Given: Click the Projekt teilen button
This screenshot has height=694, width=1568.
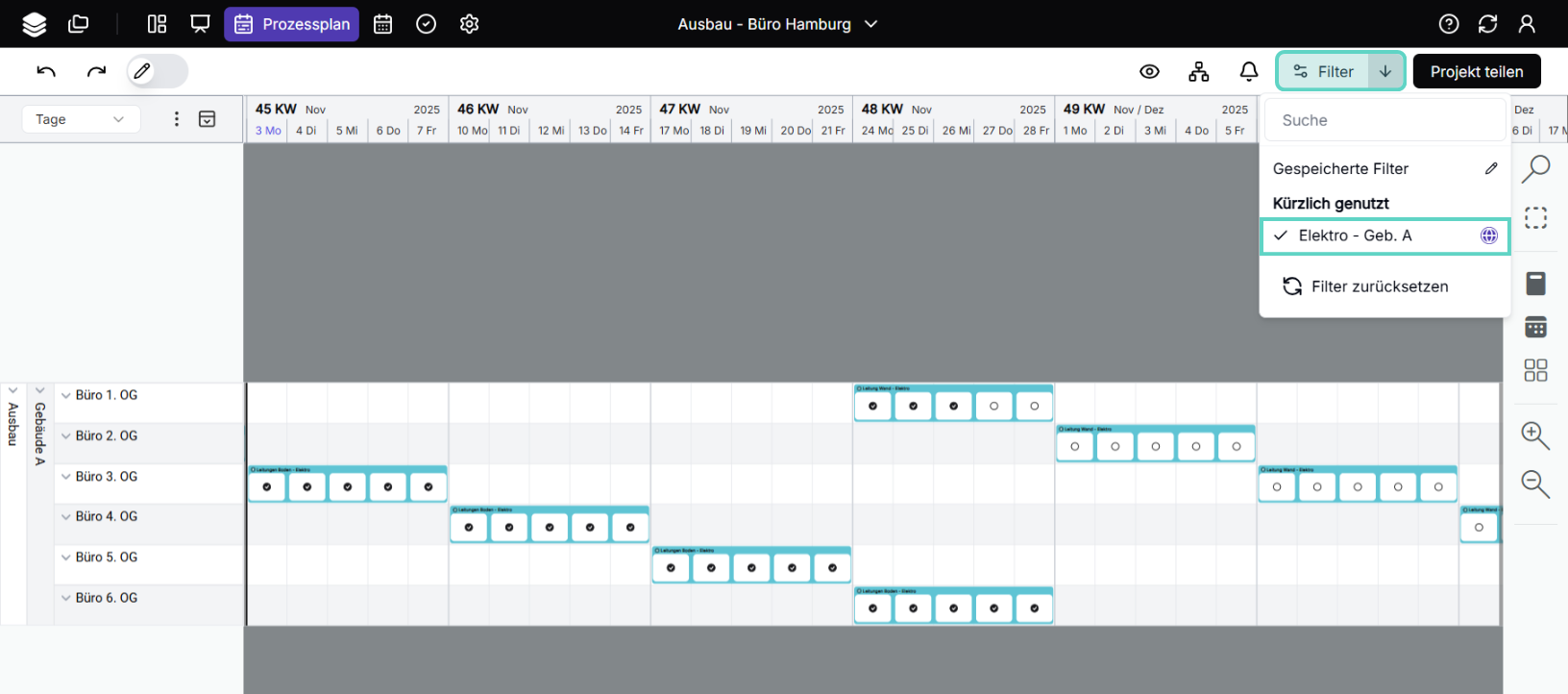Looking at the screenshot, I should (x=1476, y=71).
